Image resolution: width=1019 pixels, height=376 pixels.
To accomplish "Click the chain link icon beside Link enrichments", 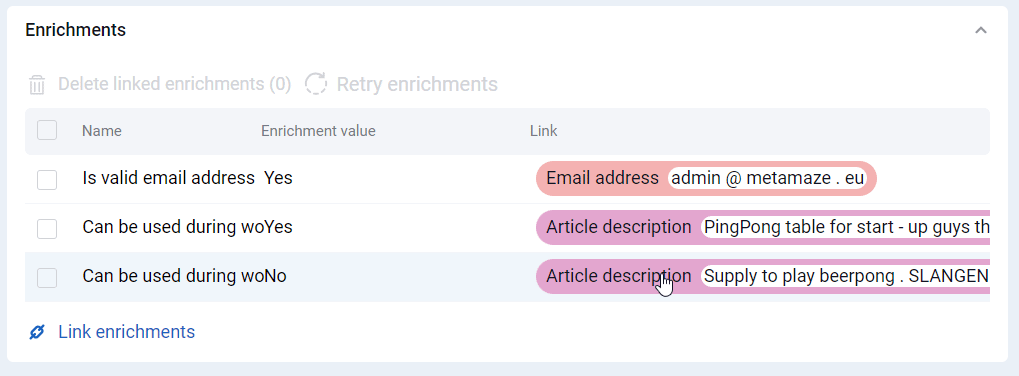I will [37, 332].
